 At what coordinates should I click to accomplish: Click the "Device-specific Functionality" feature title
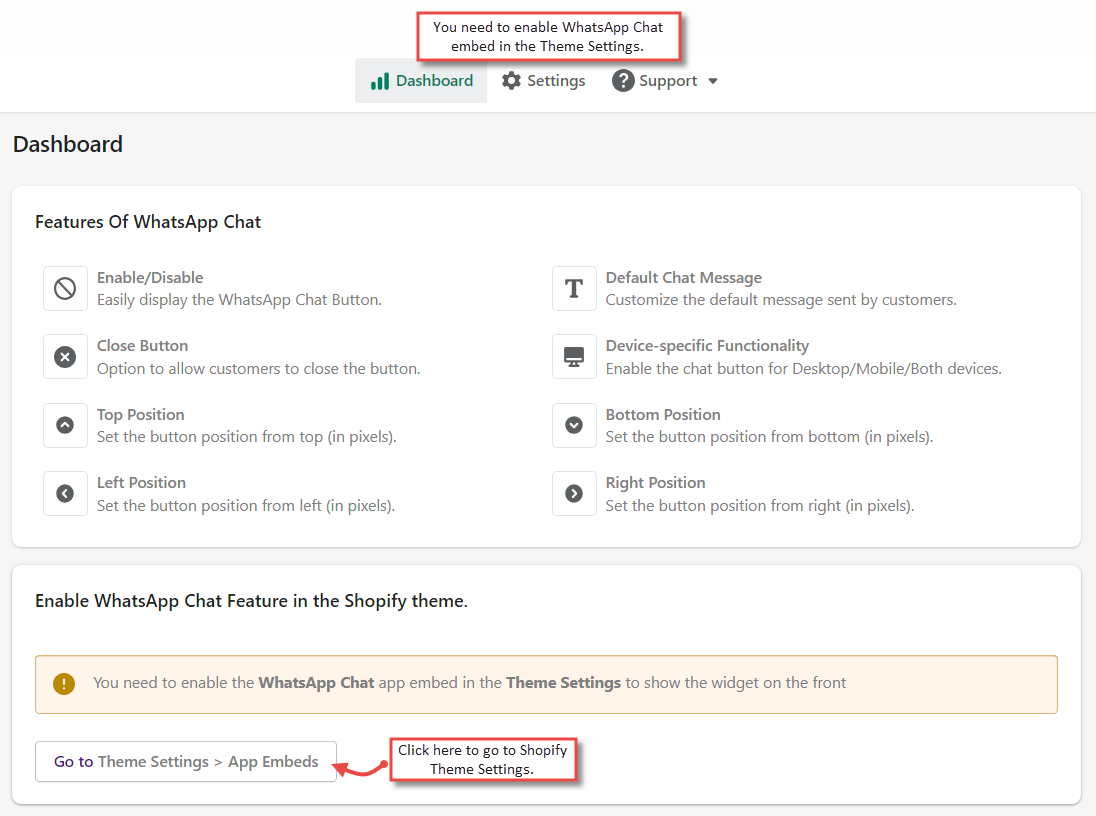(x=707, y=345)
